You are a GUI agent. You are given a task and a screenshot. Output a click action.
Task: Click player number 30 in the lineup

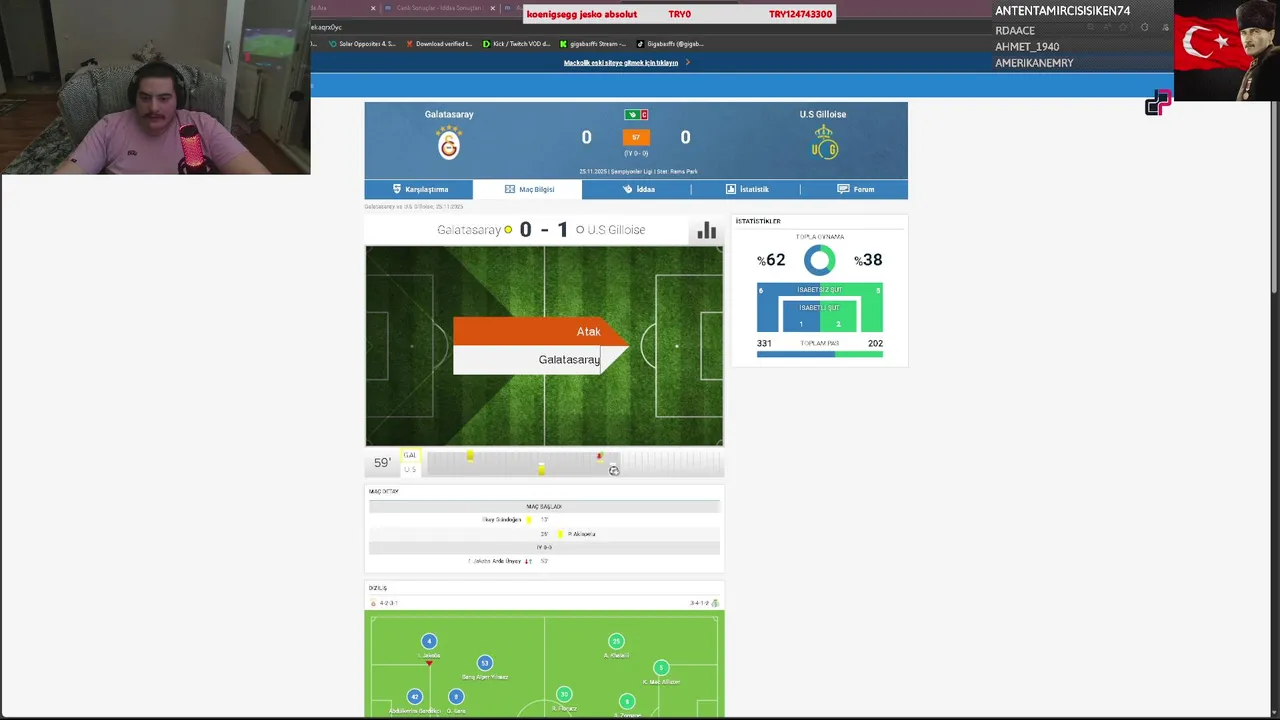564,694
